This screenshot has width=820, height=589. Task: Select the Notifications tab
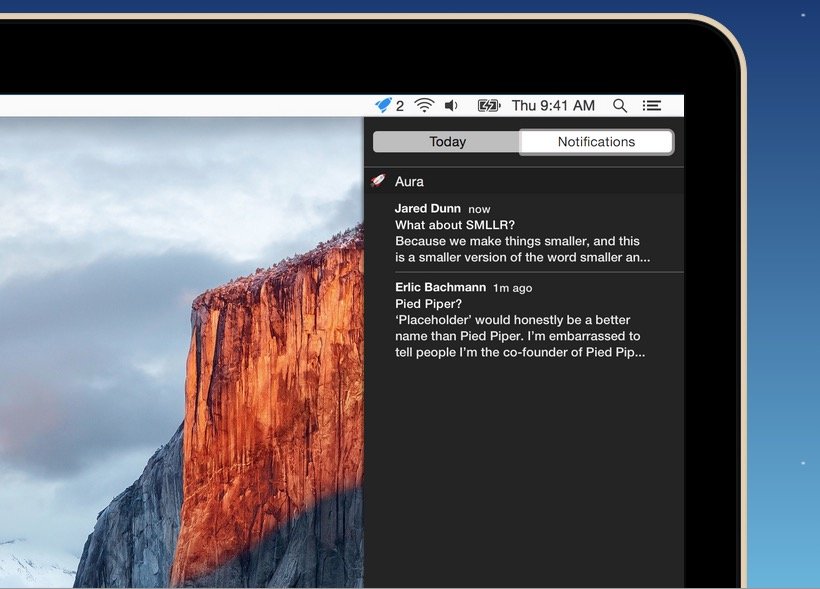pyautogui.click(x=596, y=142)
